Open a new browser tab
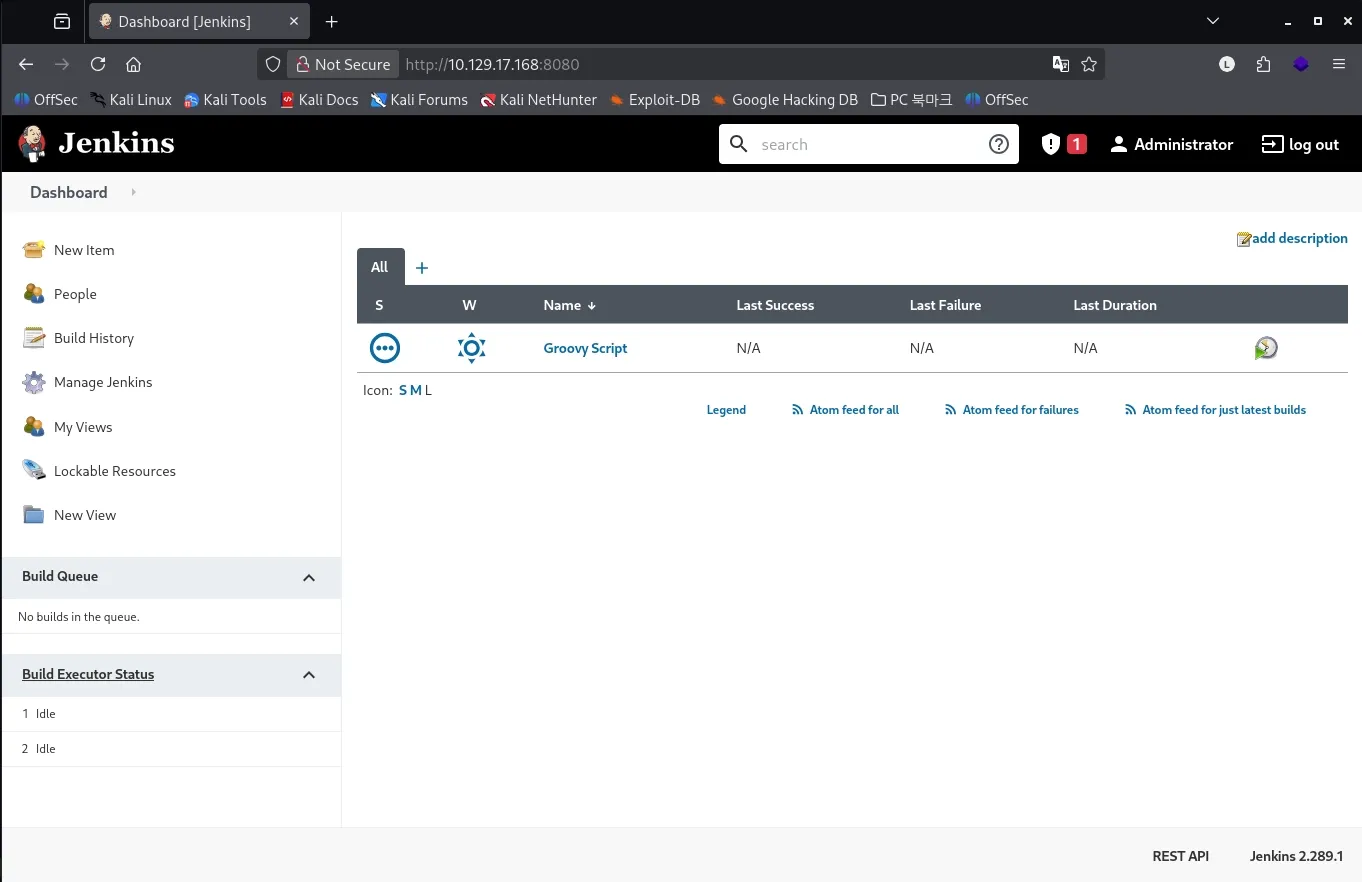1362x882 pixels. [332, 21]
